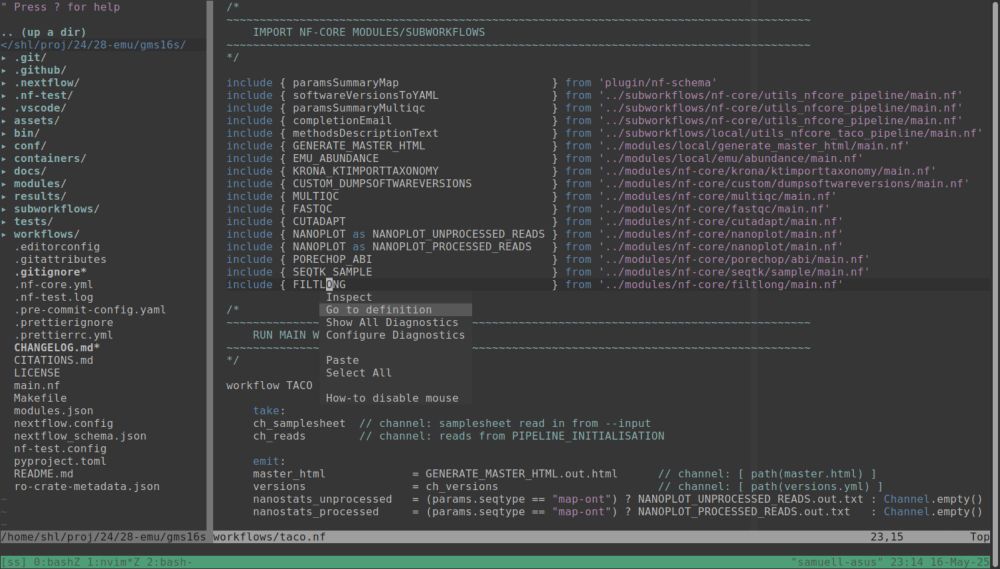Choose Show All Diagnostics

click(x=392, y=322)
